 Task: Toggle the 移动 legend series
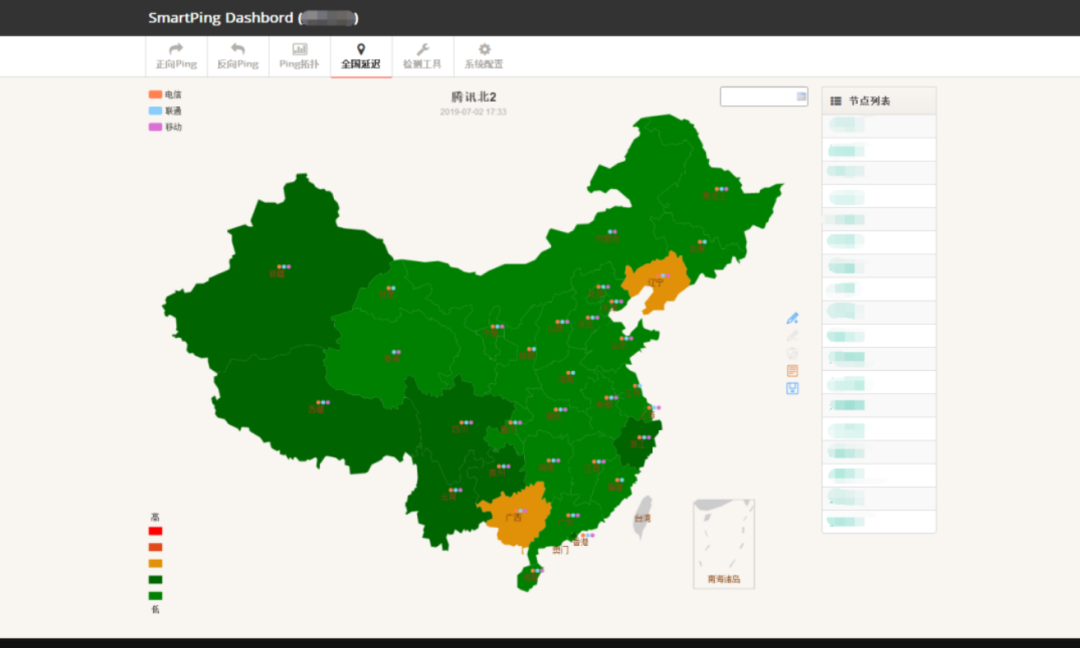165,127
